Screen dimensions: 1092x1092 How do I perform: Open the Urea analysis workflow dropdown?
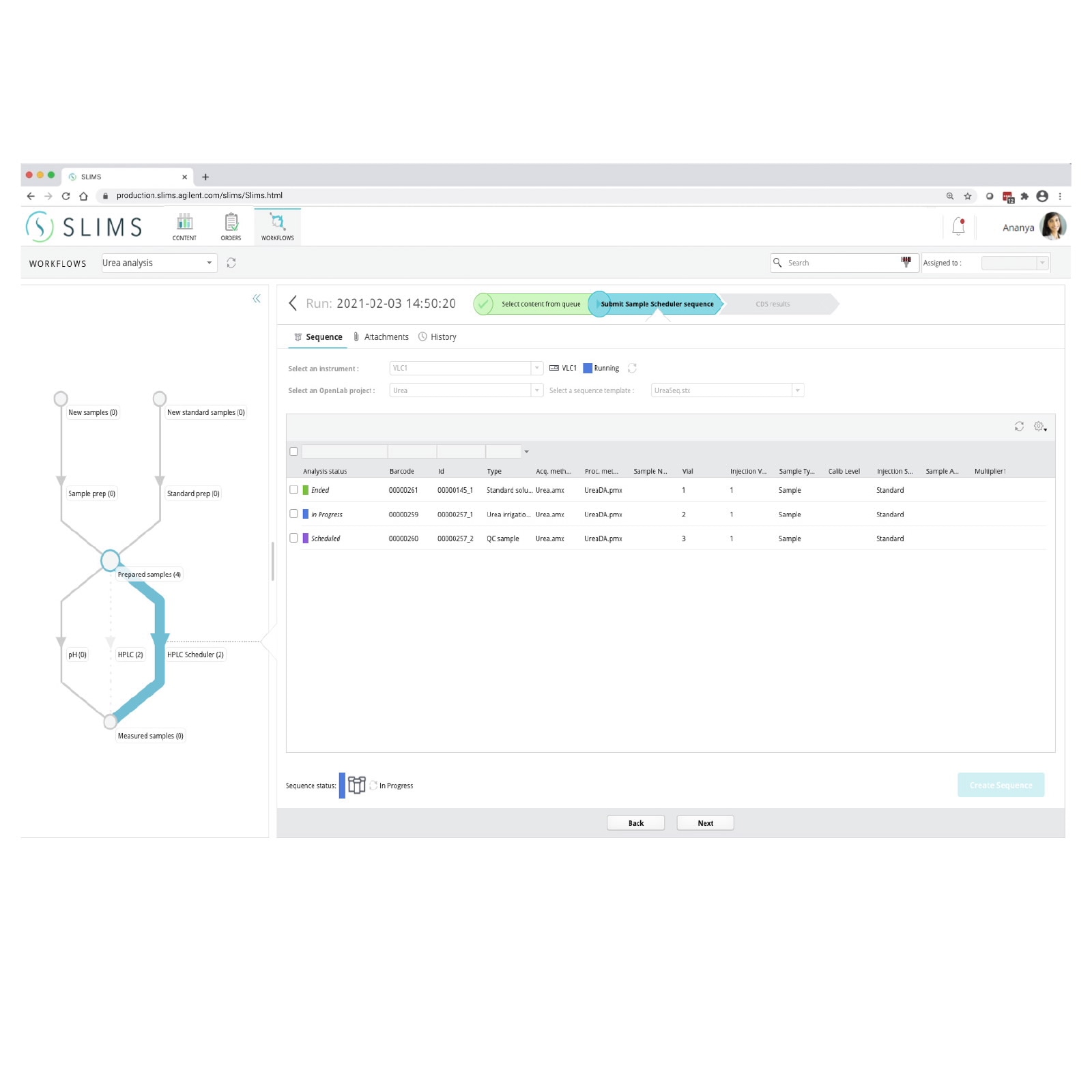pos(209,263)
